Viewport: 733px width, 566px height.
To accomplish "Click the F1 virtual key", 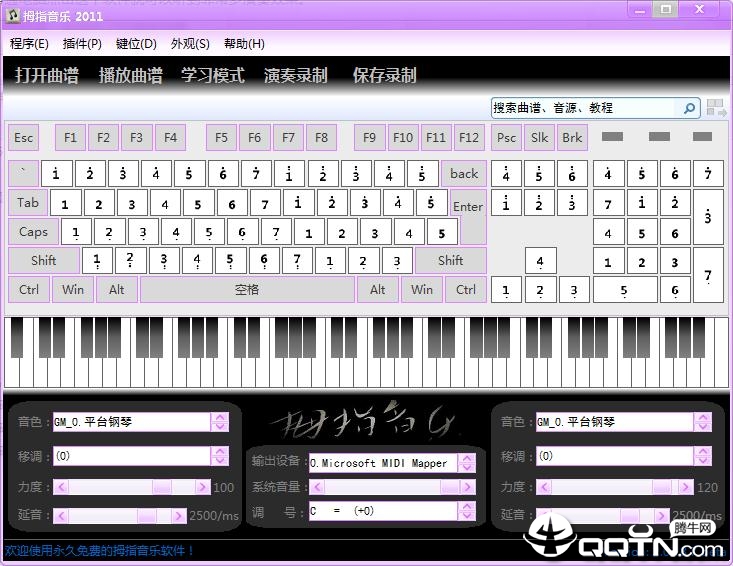I will 70,138.
